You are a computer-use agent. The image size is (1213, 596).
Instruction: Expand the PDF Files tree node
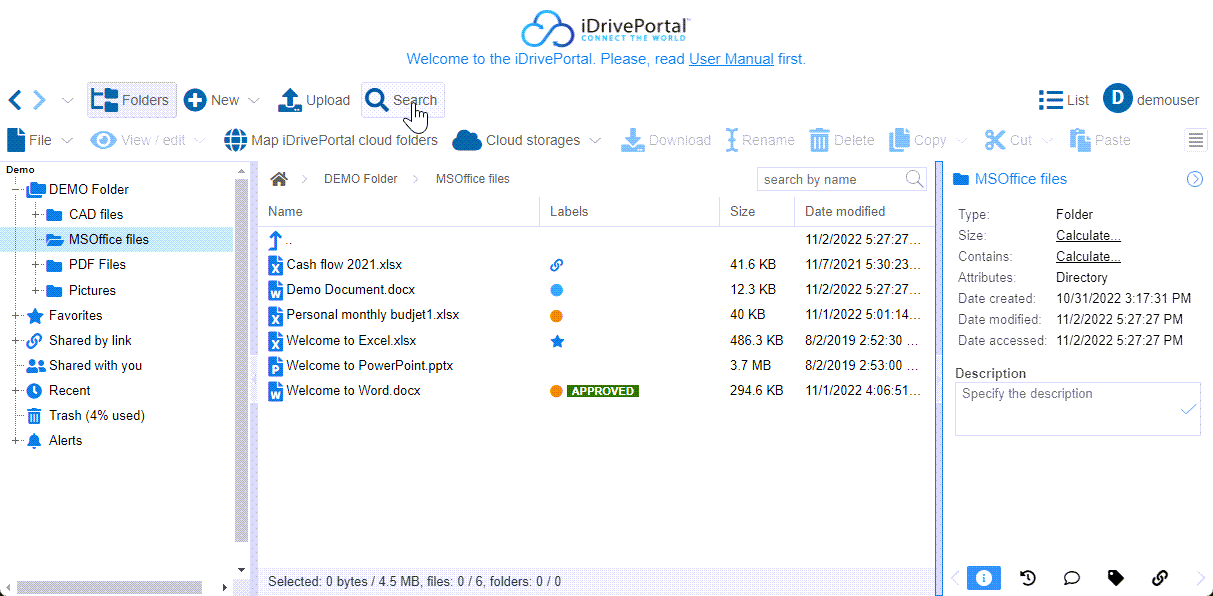coord(36,265)
